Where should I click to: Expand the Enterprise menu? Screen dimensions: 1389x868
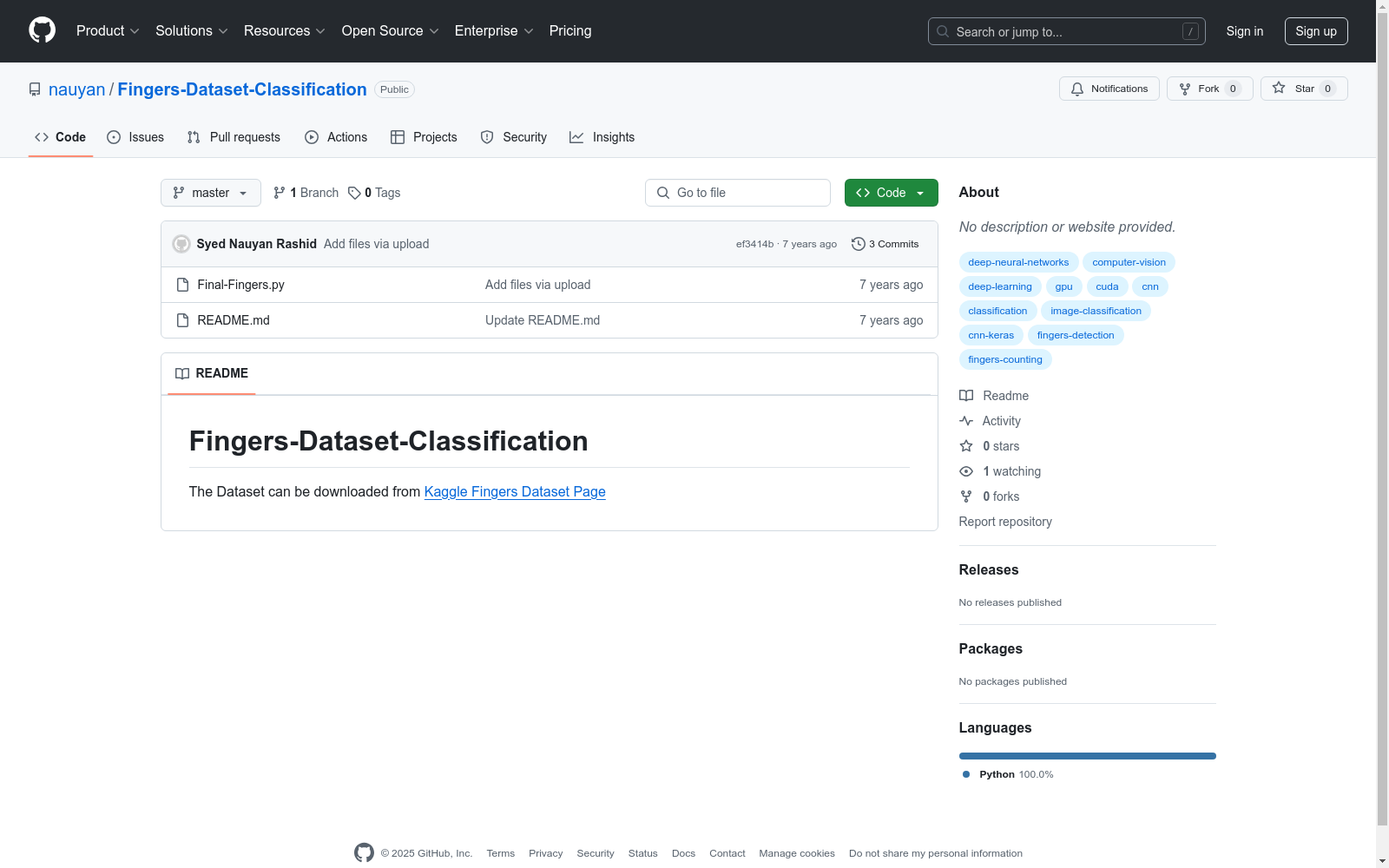(494, 31)
